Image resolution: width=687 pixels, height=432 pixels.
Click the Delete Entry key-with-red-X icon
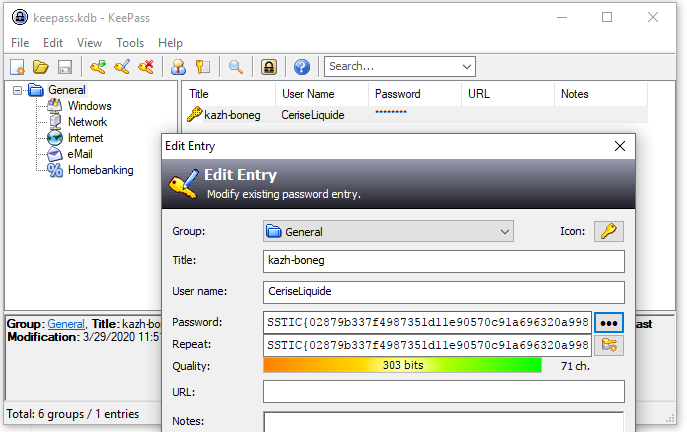[x=146, y=67]
